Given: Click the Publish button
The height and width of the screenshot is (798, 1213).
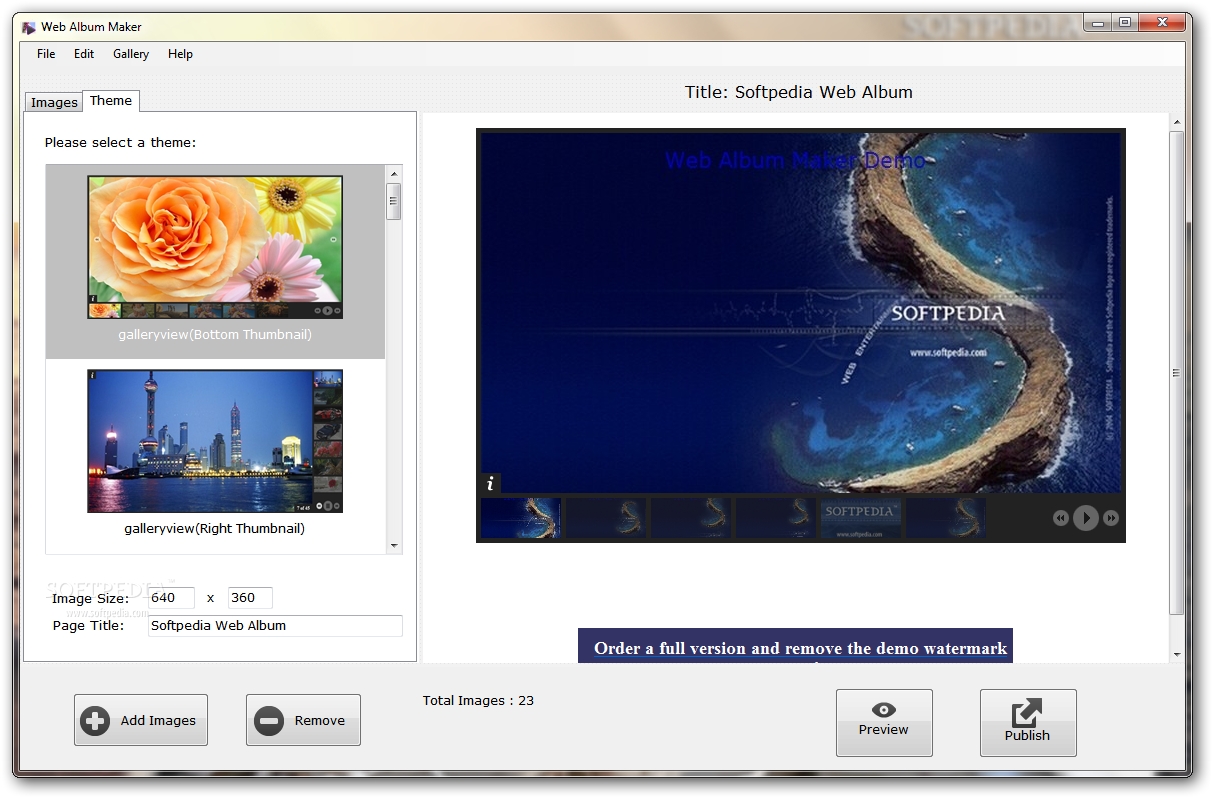Looking at the screenshot, I should [x=1028, y=722].
